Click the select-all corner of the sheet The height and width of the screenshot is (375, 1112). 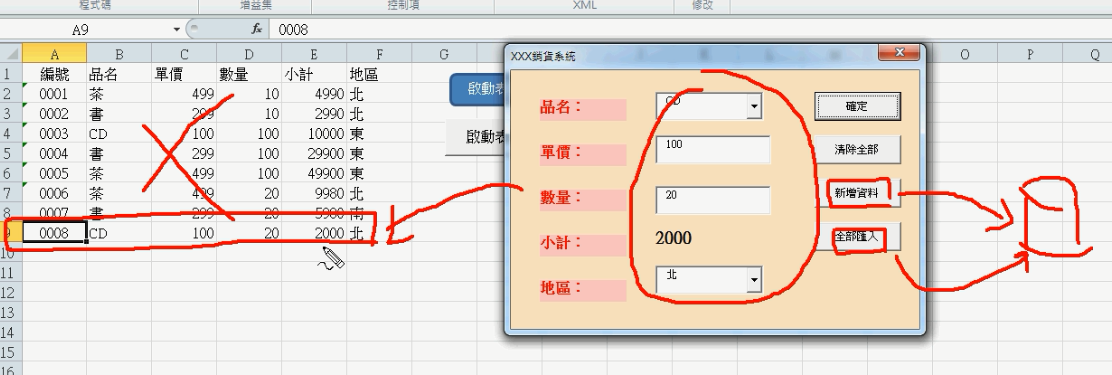[11, 54]
